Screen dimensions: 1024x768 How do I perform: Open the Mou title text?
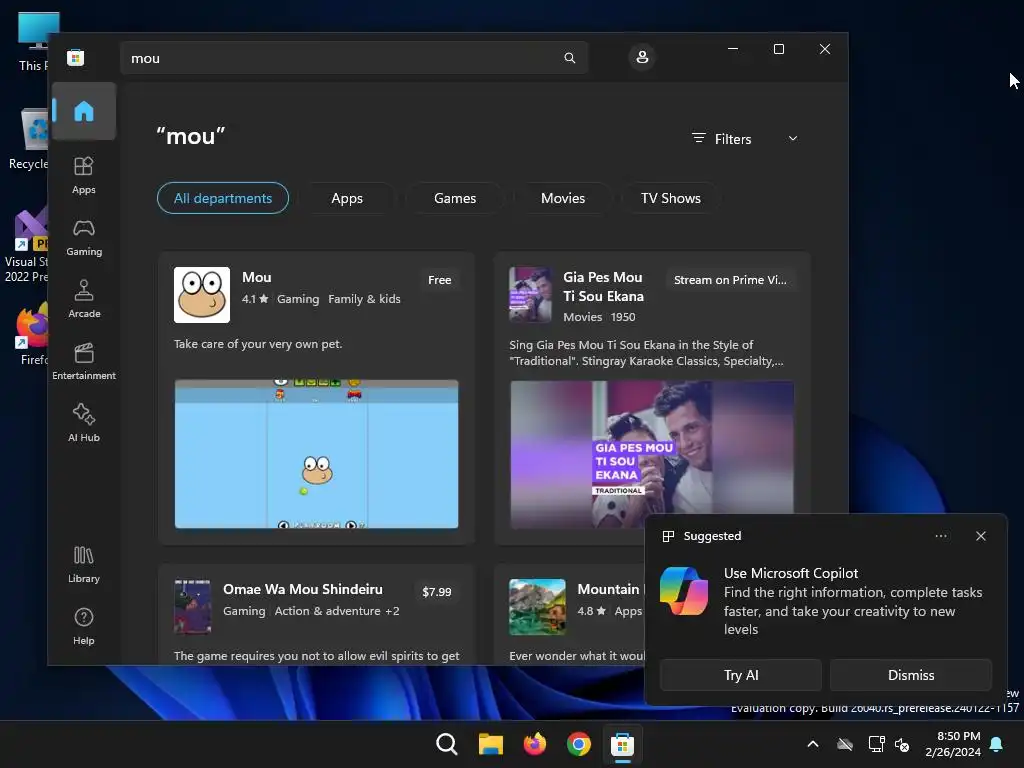[x=257, y=277]
